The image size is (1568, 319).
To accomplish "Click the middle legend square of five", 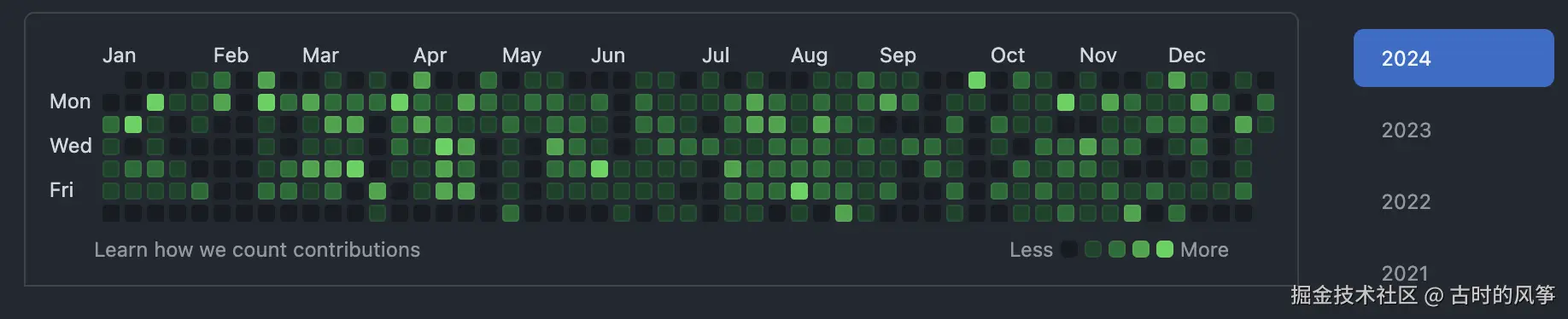I will pyautogui.click(x=1117, y=249).
